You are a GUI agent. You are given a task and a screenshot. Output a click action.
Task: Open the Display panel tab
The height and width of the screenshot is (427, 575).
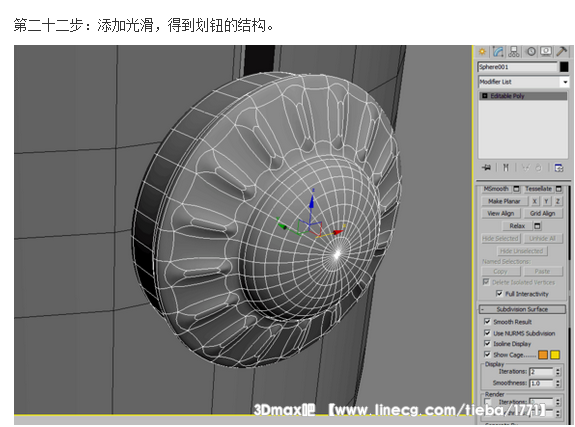tap(546, 52)
